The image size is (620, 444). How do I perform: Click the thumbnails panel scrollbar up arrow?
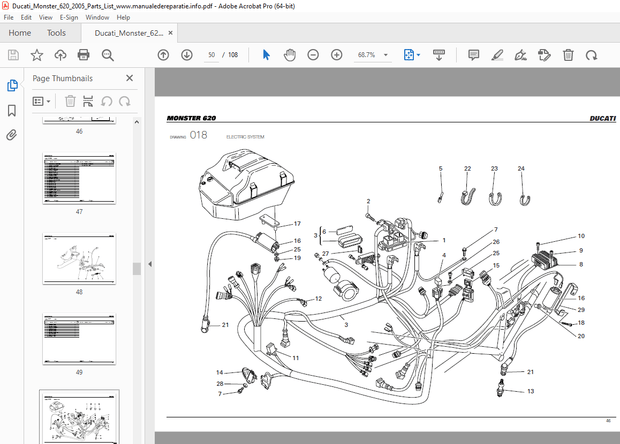coord(136,122)
